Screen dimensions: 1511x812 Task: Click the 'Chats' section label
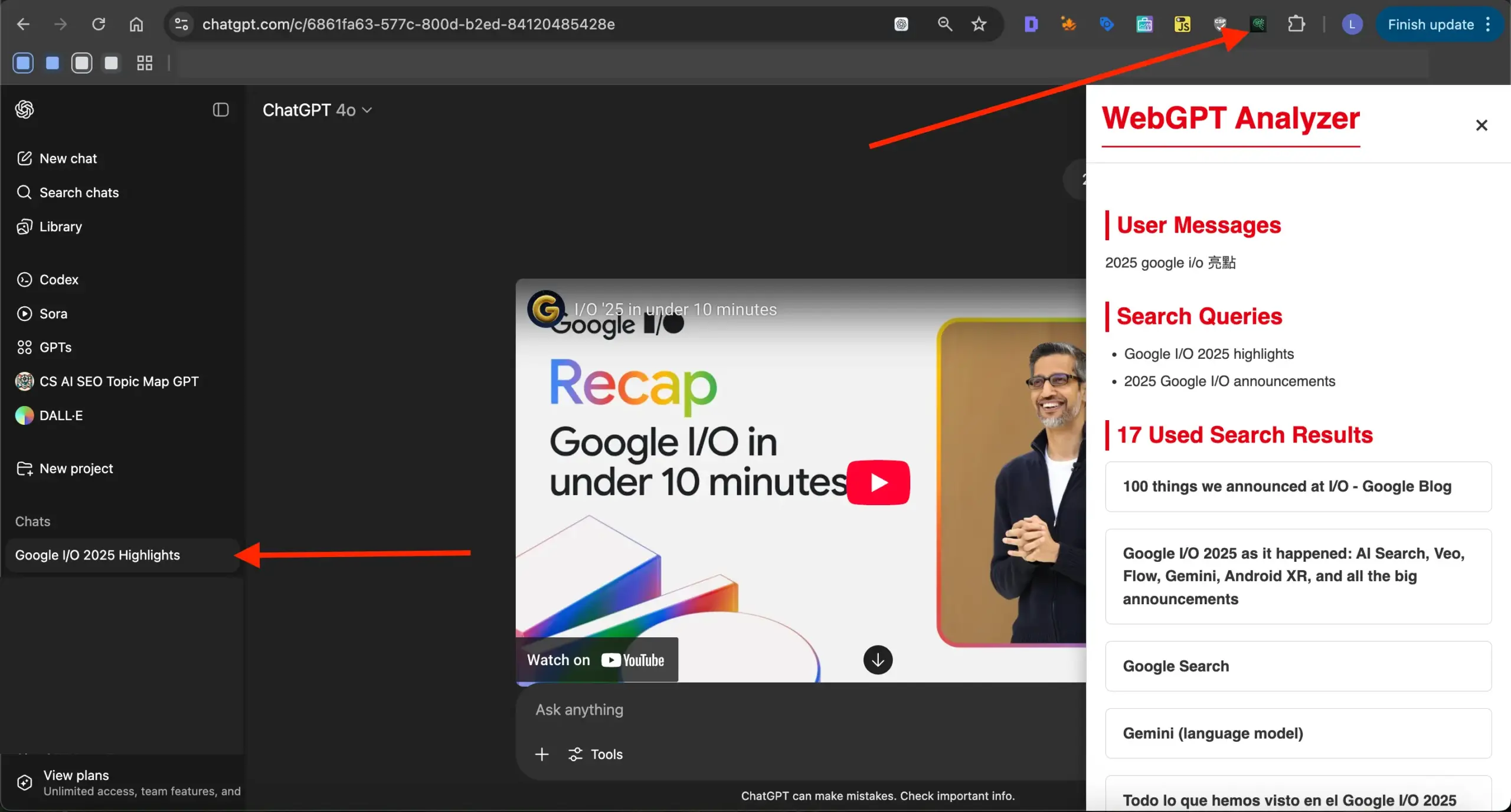point(32,522)
